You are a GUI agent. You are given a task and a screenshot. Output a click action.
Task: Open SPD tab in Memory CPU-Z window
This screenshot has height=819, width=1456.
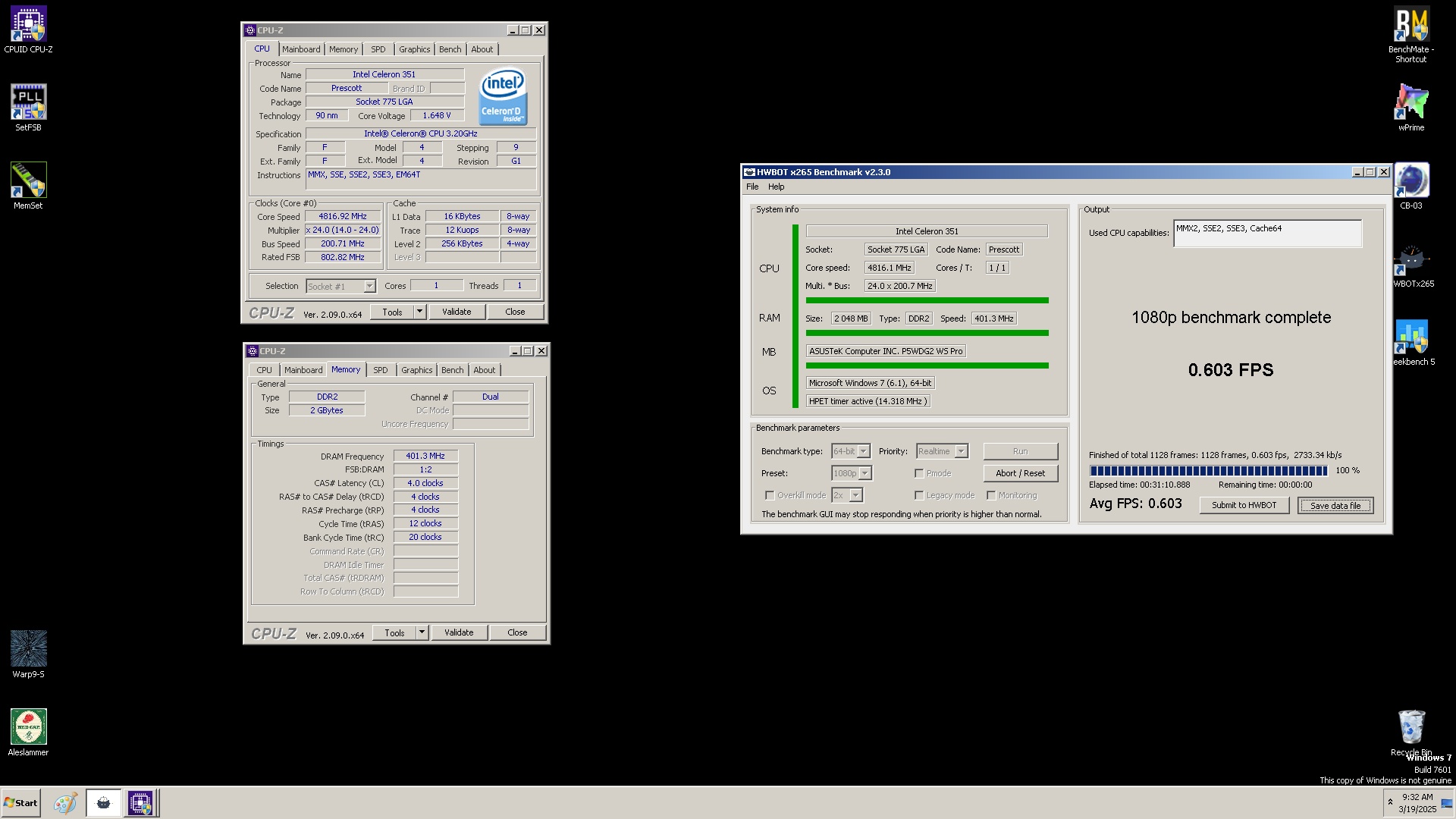(381, 370)
